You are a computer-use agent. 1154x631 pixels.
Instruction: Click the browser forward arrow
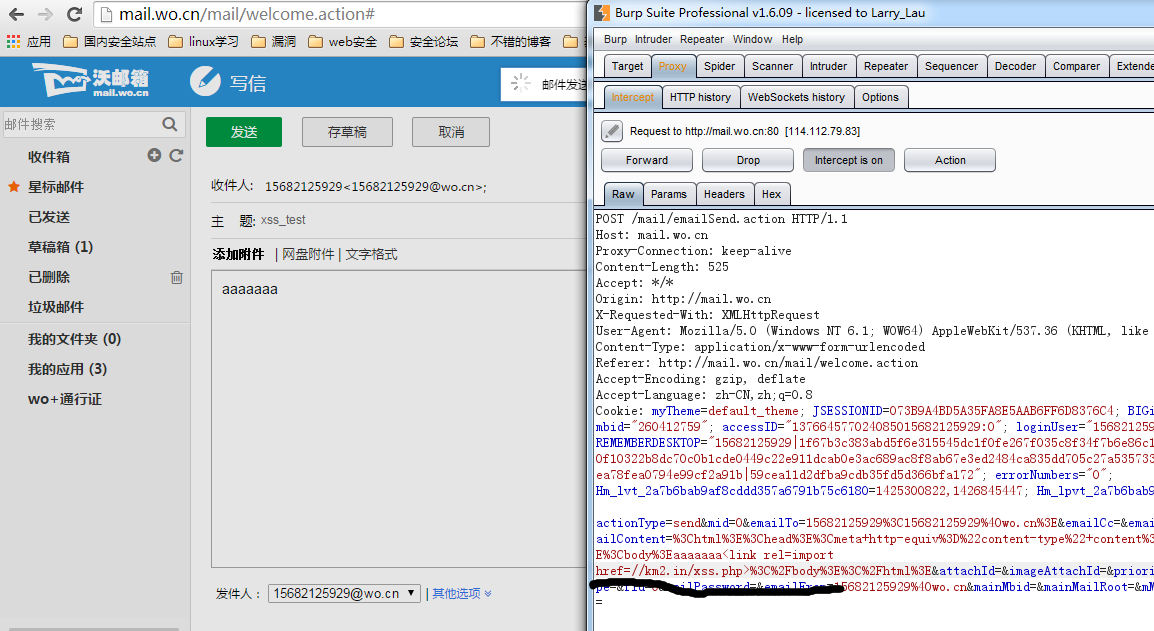tap(45, 14)
